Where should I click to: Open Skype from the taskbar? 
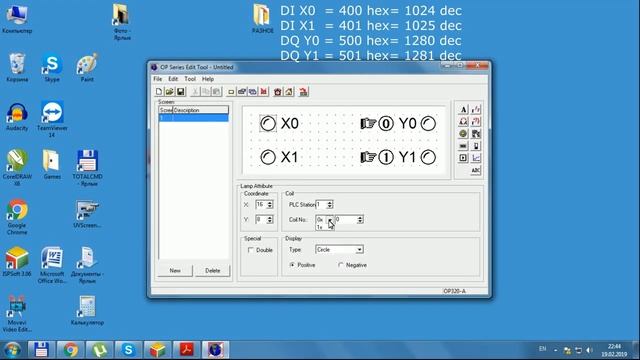pos(128,350)
